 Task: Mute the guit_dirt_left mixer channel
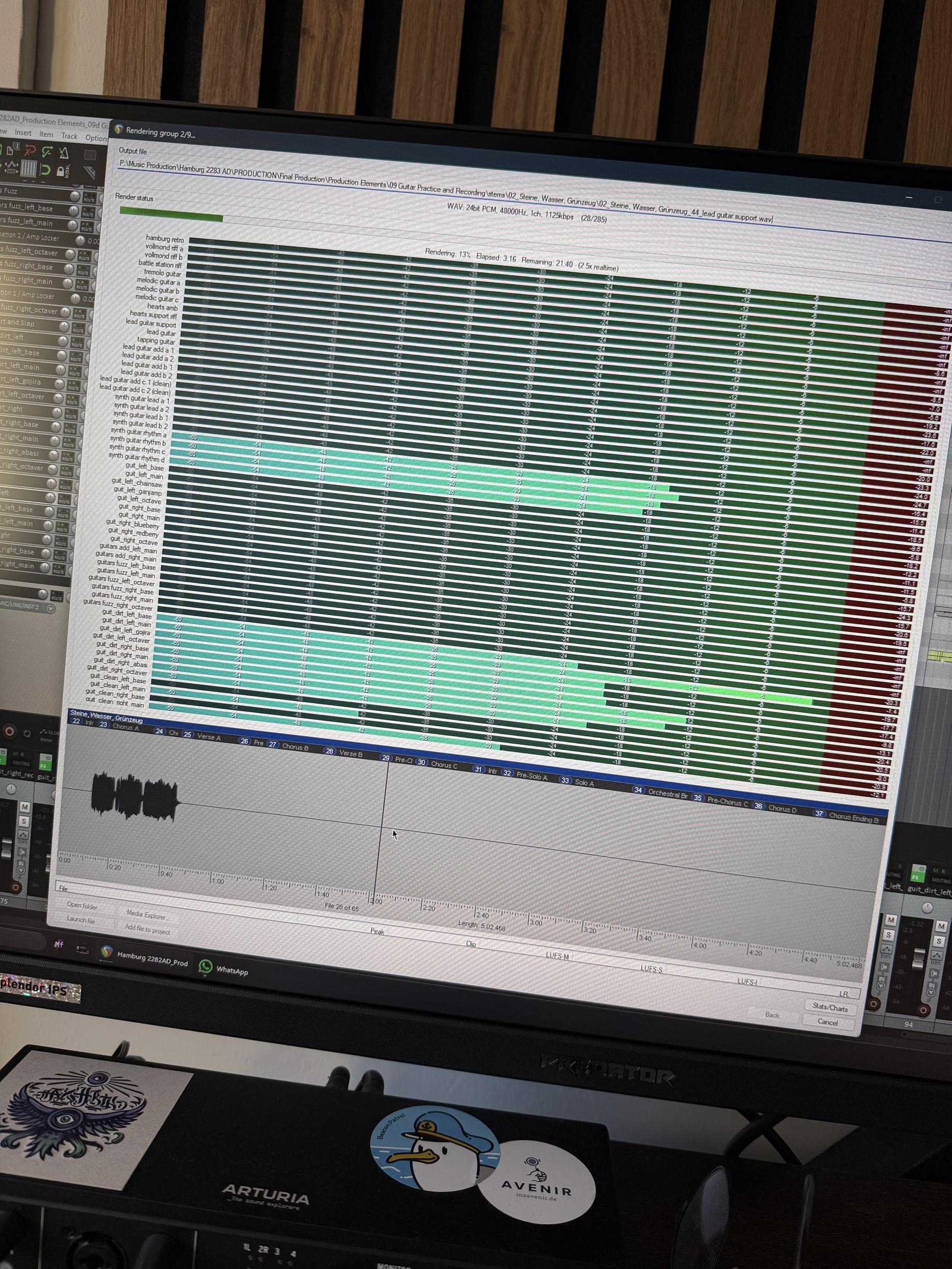coord(942,927)
